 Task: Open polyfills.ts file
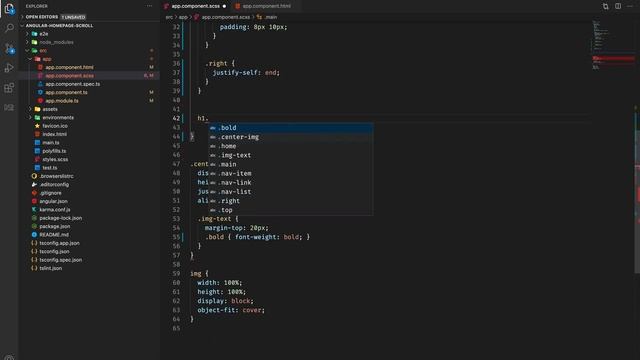(x=54, y=151)
